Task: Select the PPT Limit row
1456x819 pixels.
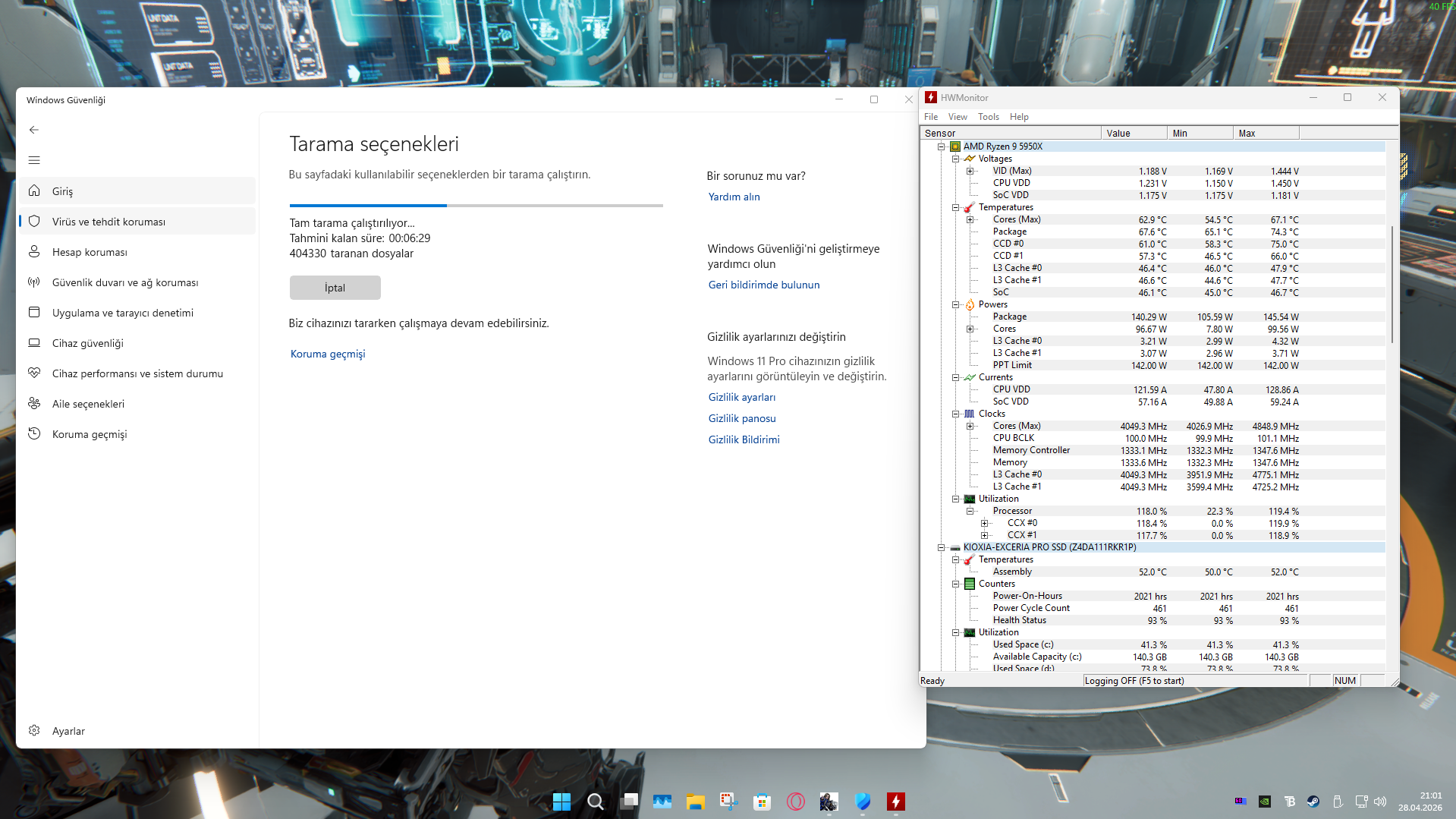Action: click(1154, 365)
